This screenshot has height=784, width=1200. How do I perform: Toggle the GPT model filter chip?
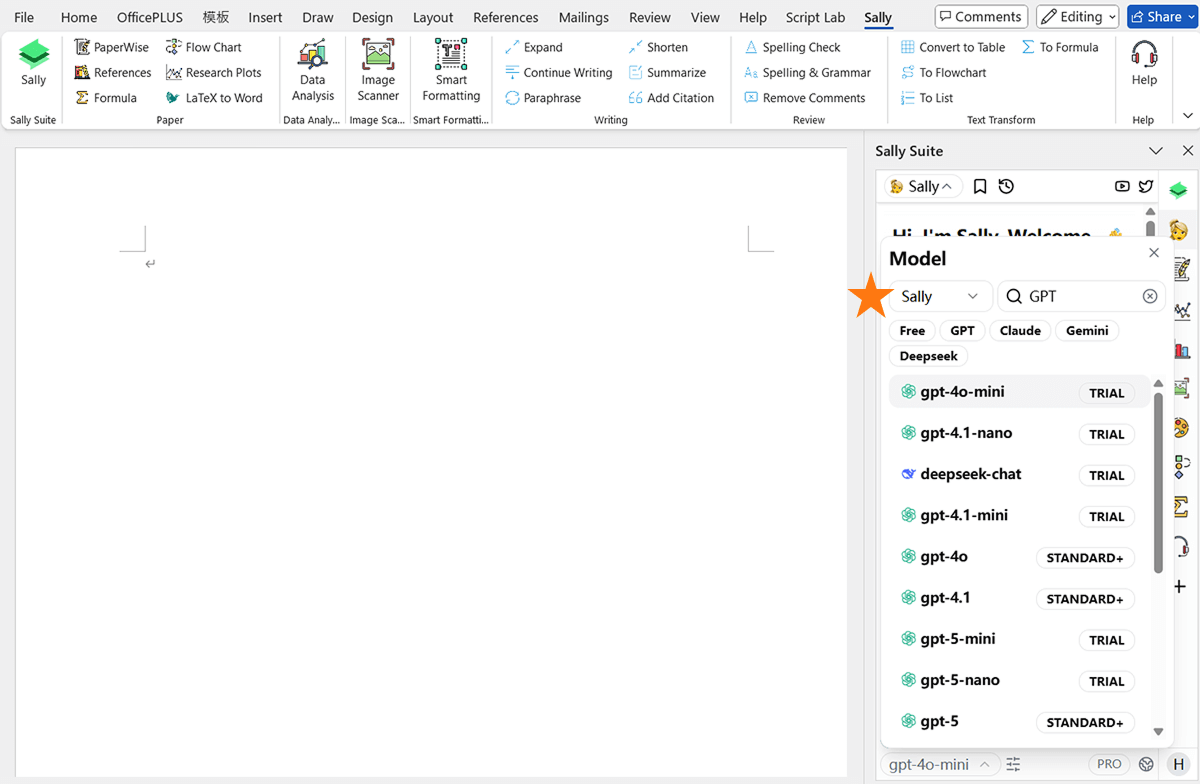tap(962, 331)
